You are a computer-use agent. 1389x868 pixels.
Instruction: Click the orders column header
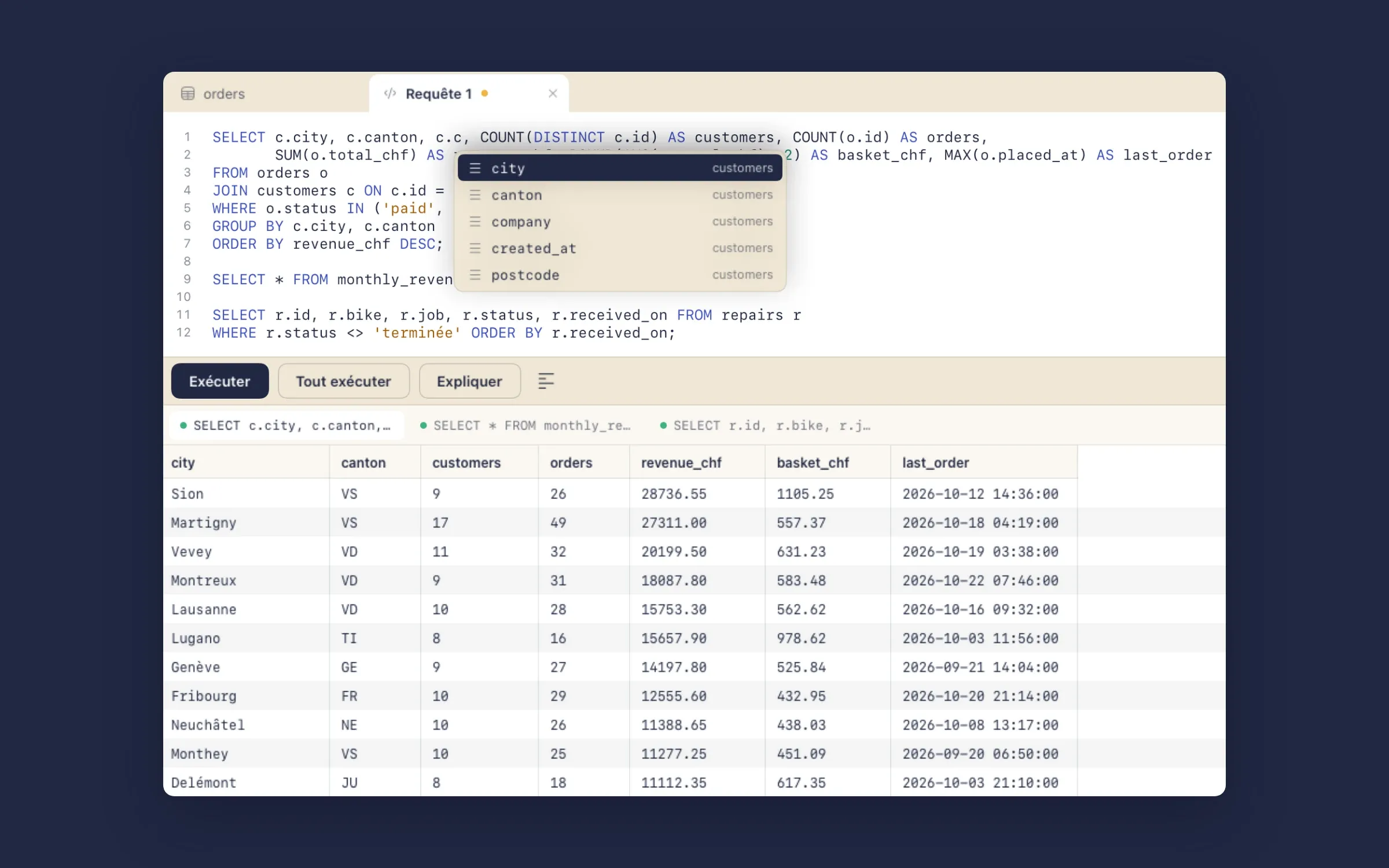[584, 462]
